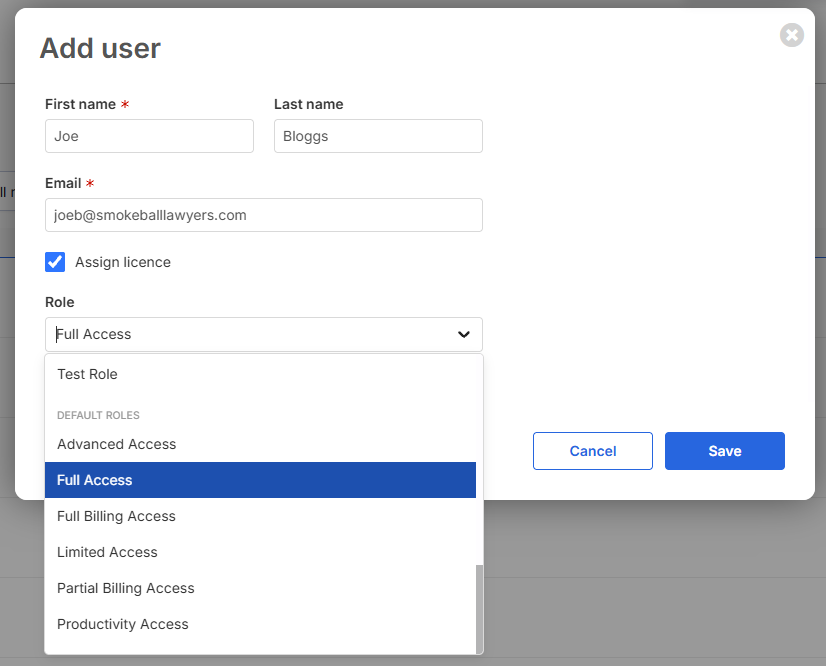Close the Add user dialog
The height and width of the screenshot is (666, 826).
791,35
